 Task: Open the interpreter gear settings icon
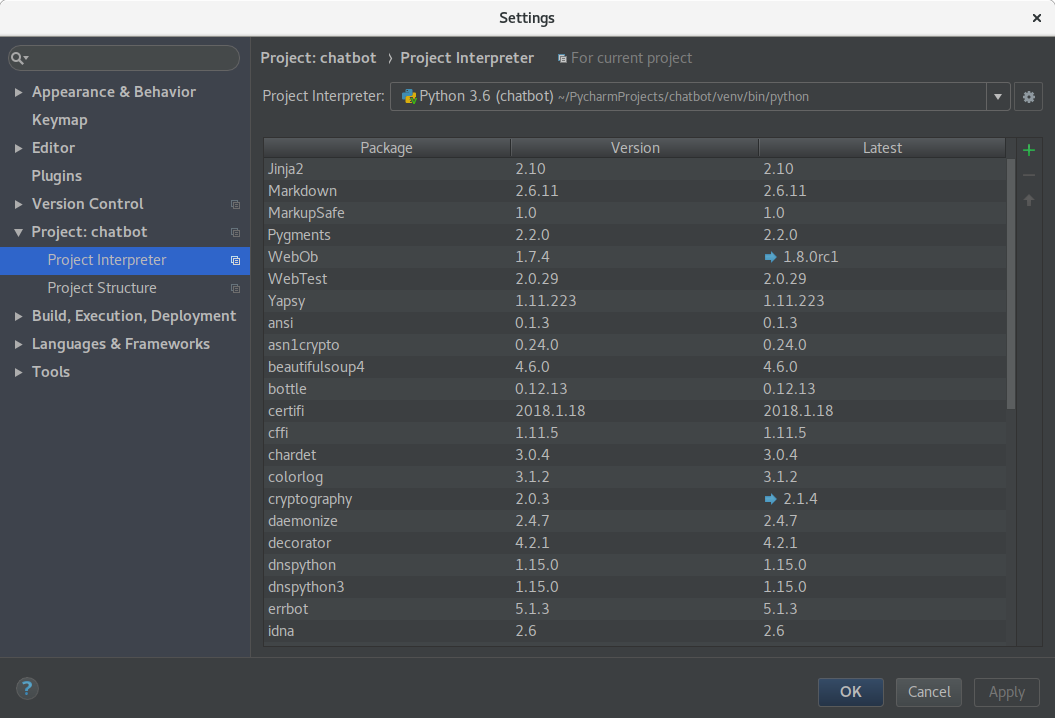pyautogui.click(x=1028, y=97)
